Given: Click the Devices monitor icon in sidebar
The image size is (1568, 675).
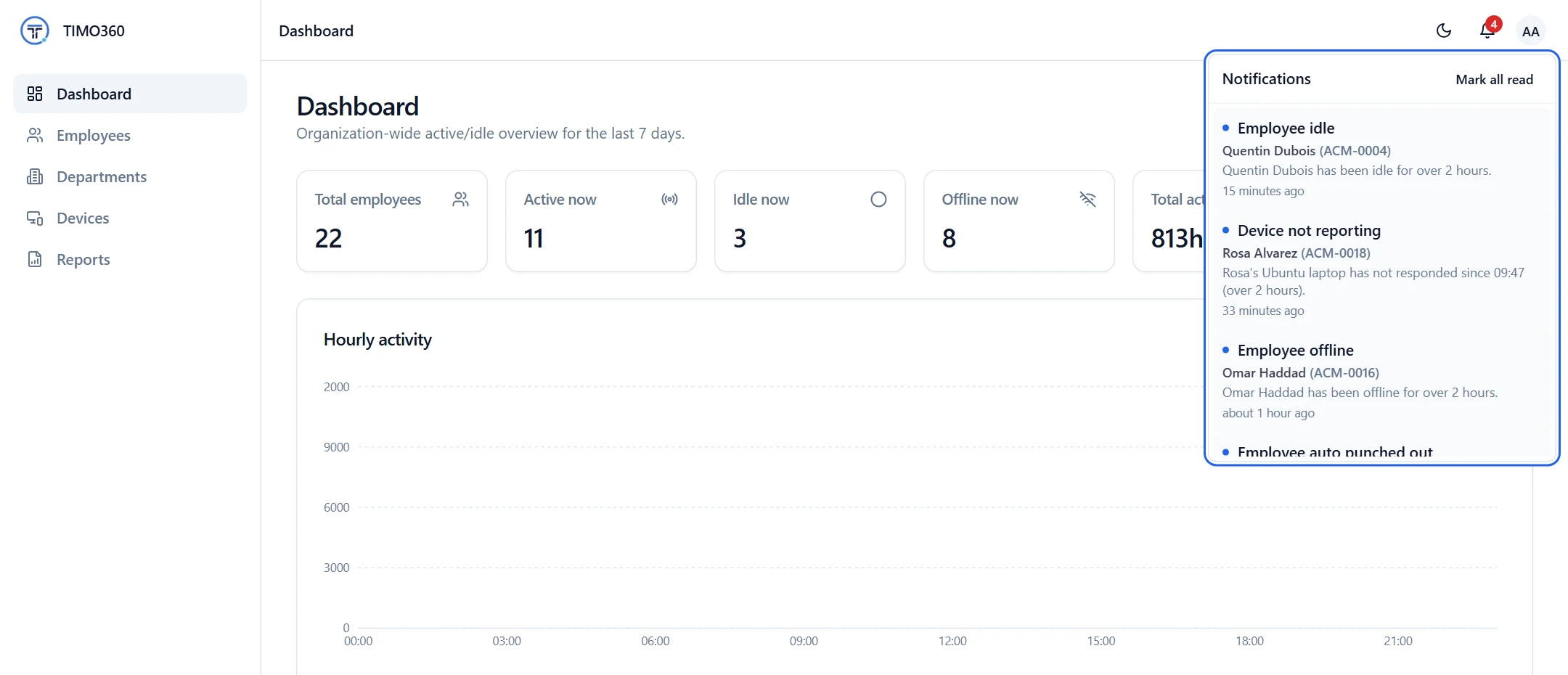Looking at the screenshot, I should click(x=35, y=218).
